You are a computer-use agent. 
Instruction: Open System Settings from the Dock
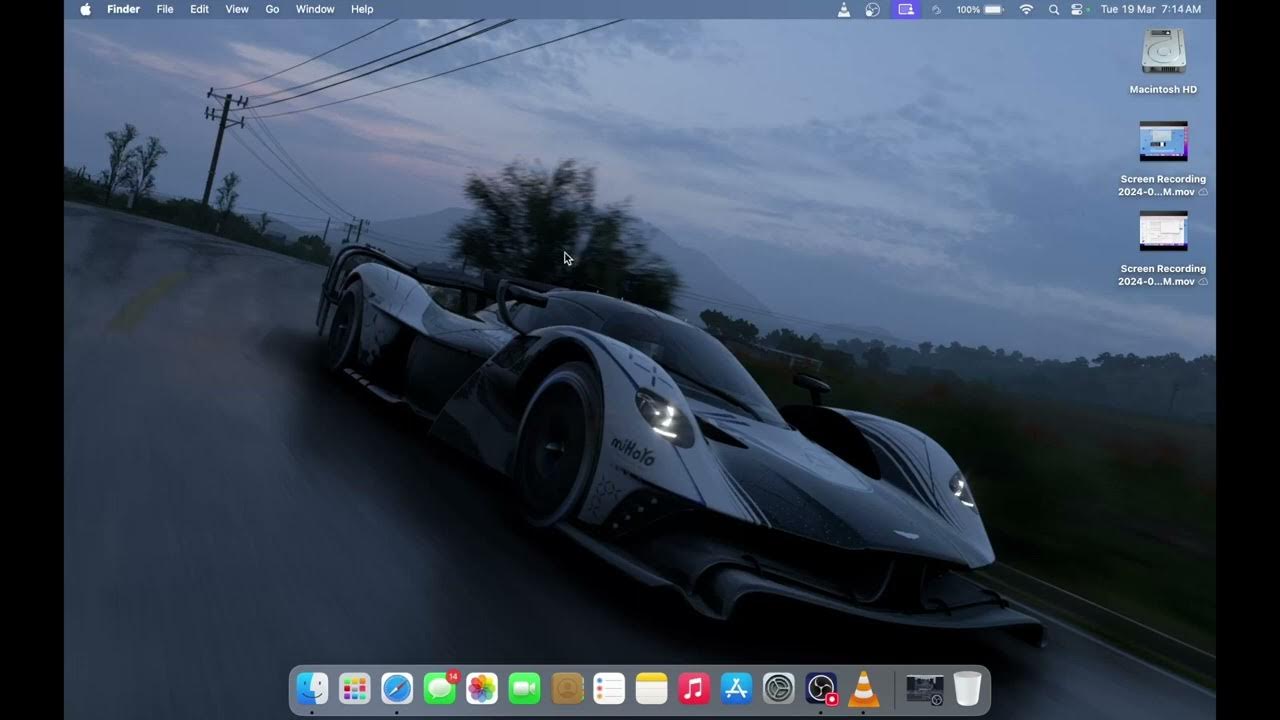(x=779, y=688)
